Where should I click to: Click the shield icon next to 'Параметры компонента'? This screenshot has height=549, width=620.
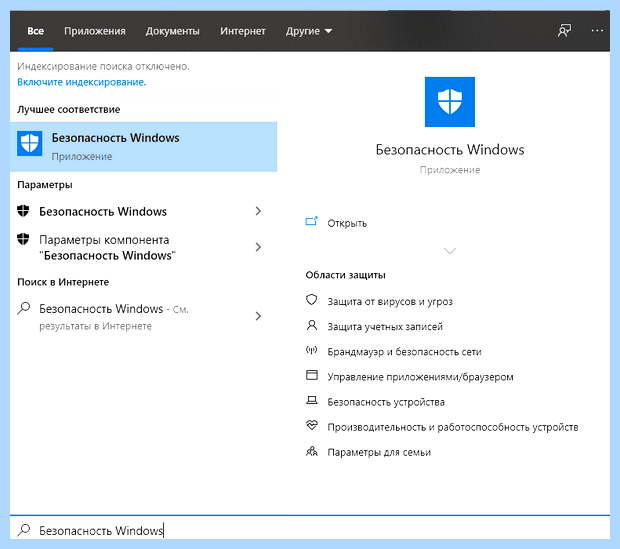click(x=23, y=239)
